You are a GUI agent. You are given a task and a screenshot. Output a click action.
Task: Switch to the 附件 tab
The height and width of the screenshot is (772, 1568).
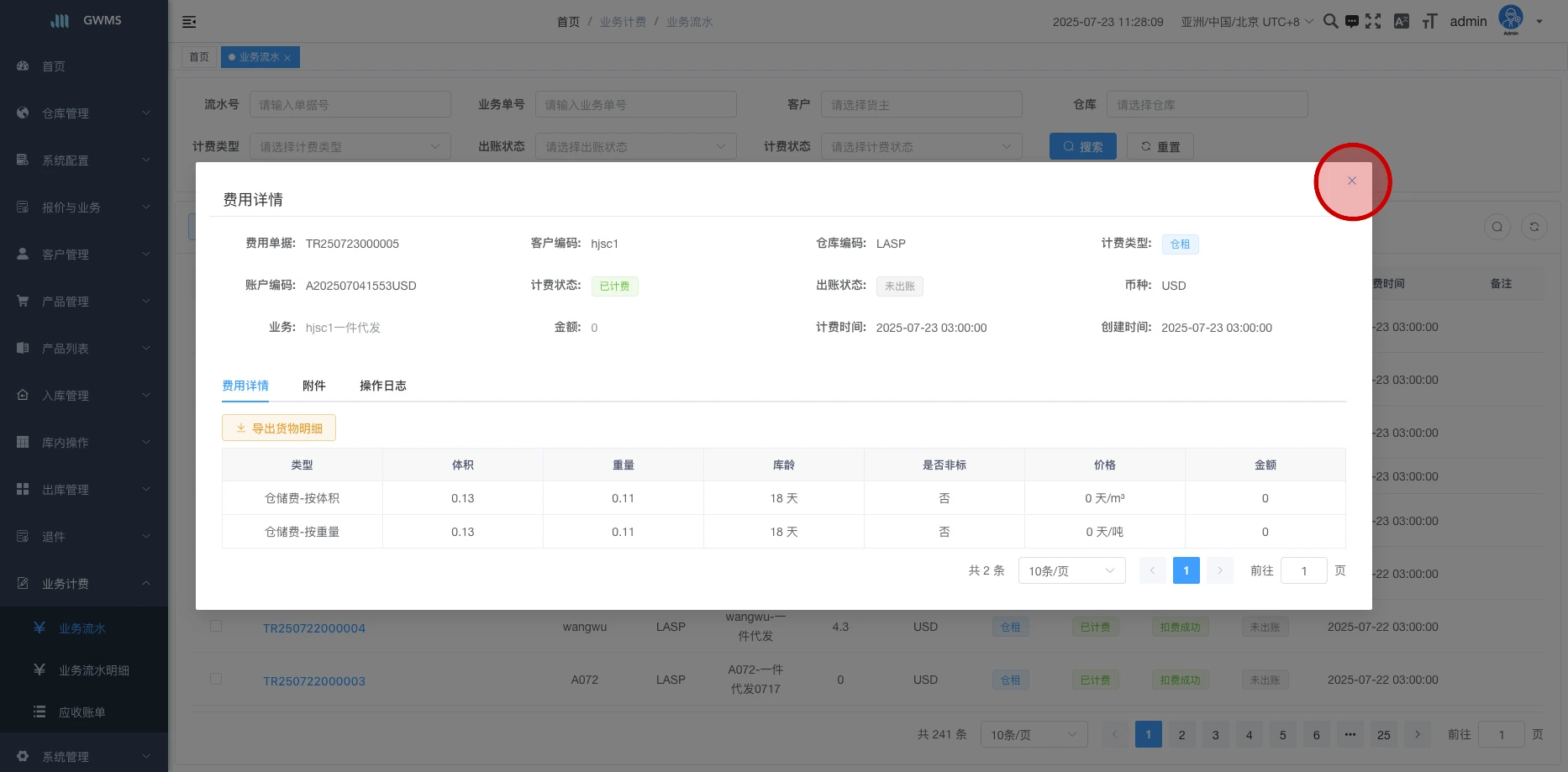(x=313, y=386)
